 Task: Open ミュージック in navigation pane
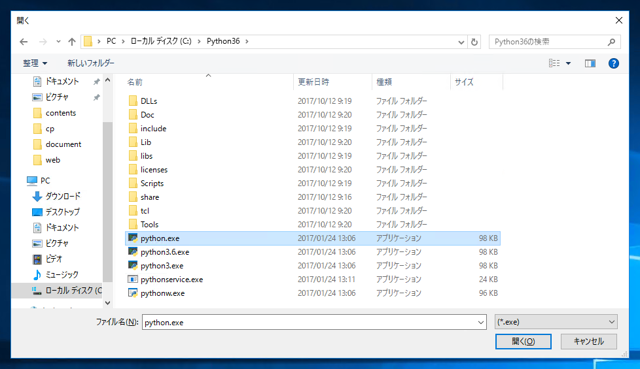[62, 275]
